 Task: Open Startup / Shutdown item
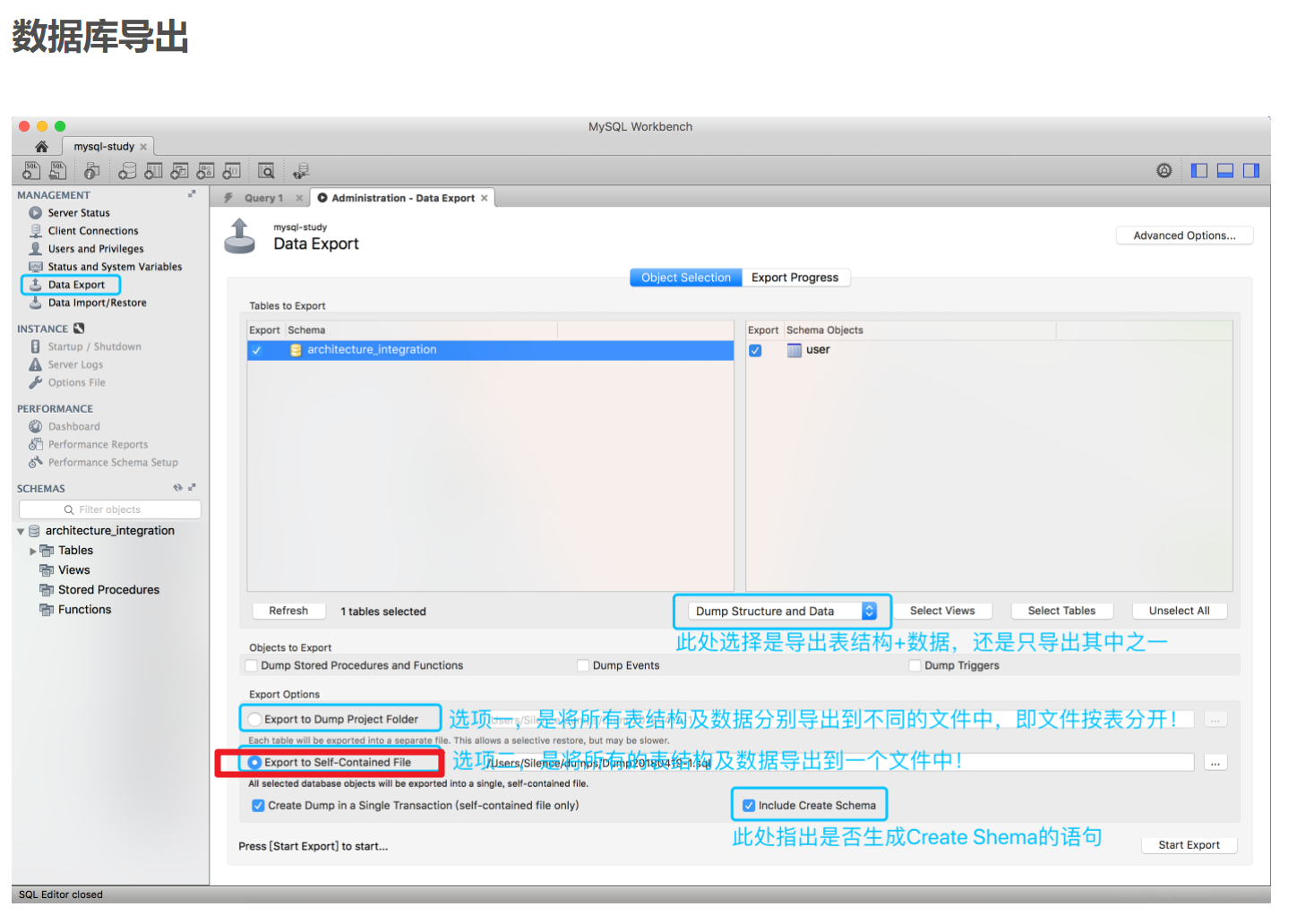click(x=94, y=346)
